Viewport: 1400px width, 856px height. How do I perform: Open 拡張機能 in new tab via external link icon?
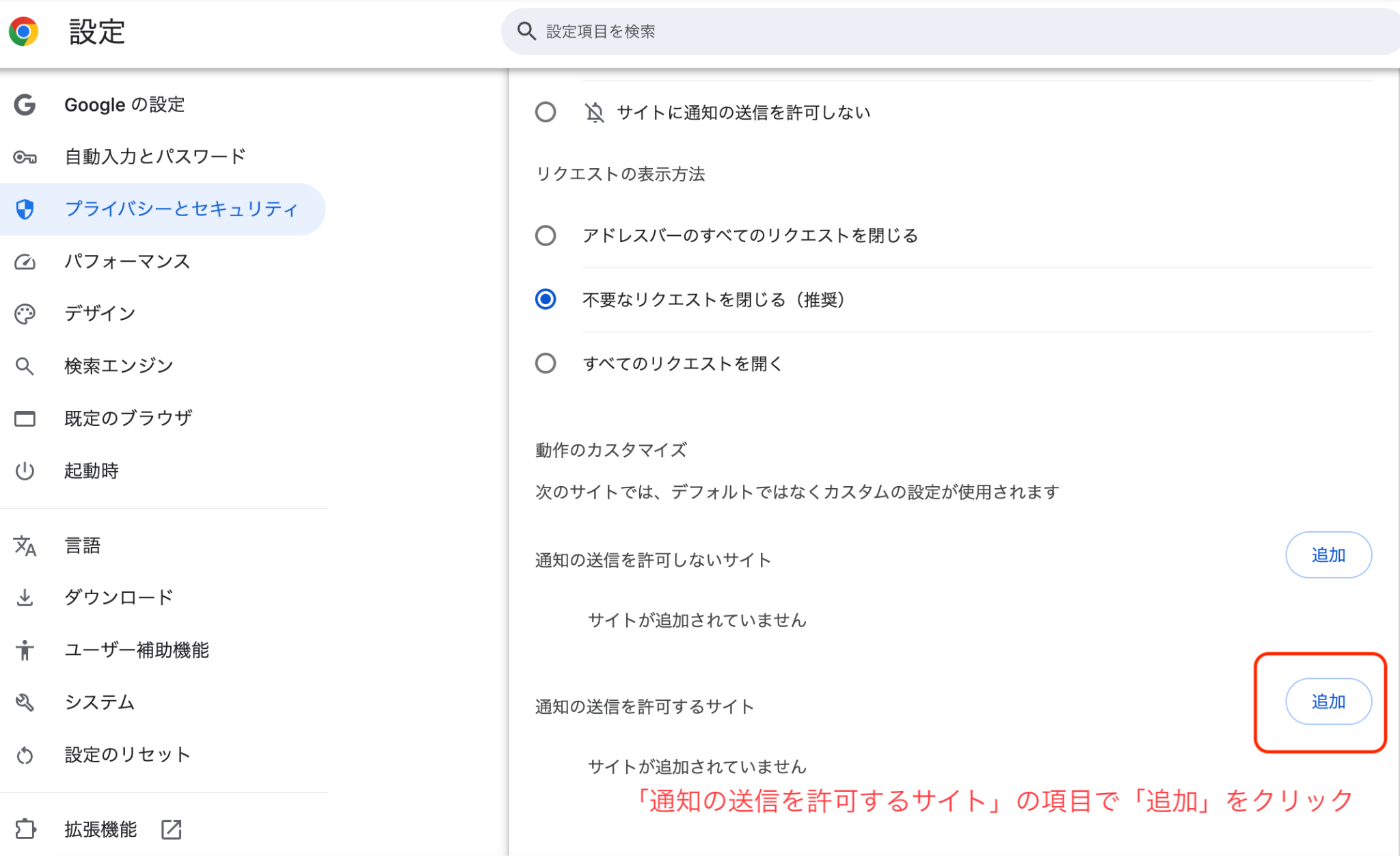point(171,829)
